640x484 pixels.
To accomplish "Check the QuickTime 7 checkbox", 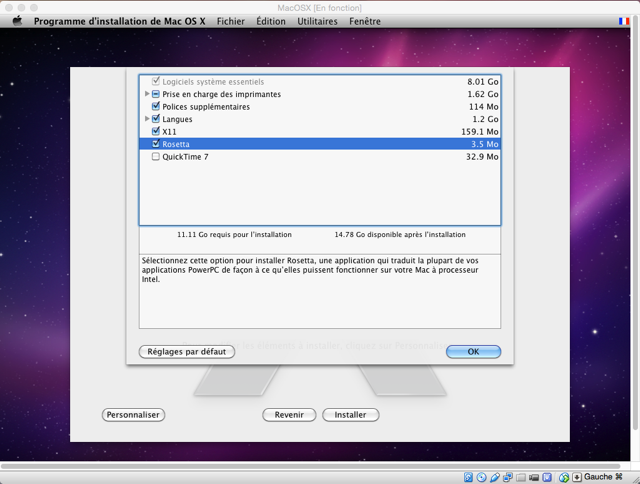I will tap(156, 156).
